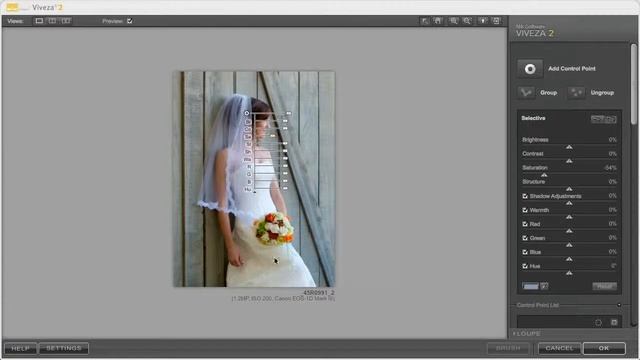Uncheck the Red checkbox
640x360 pixels.
[x=525, y=224]
